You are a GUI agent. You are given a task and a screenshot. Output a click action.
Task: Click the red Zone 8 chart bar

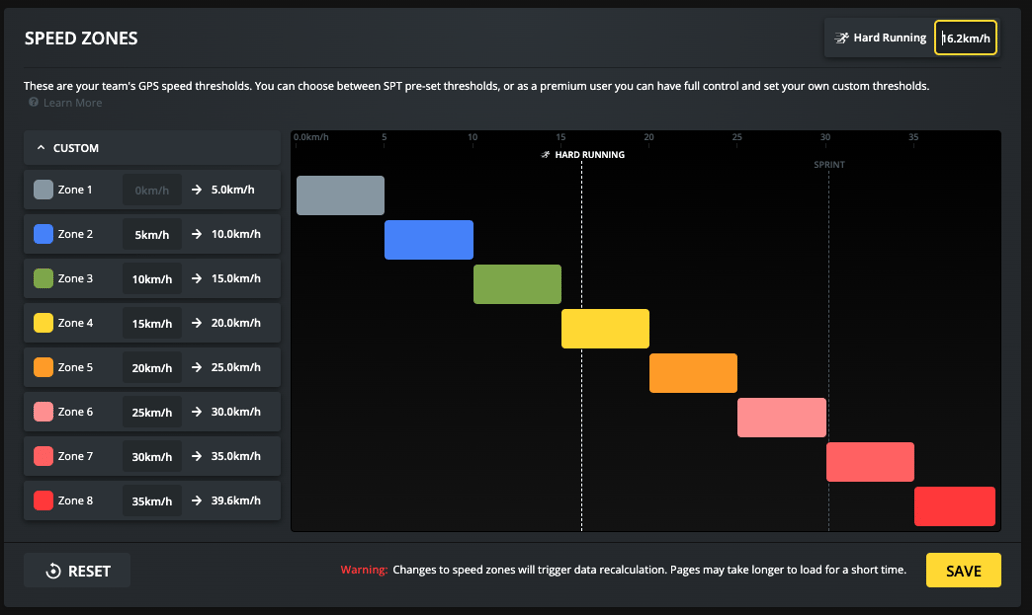point(954,506)
